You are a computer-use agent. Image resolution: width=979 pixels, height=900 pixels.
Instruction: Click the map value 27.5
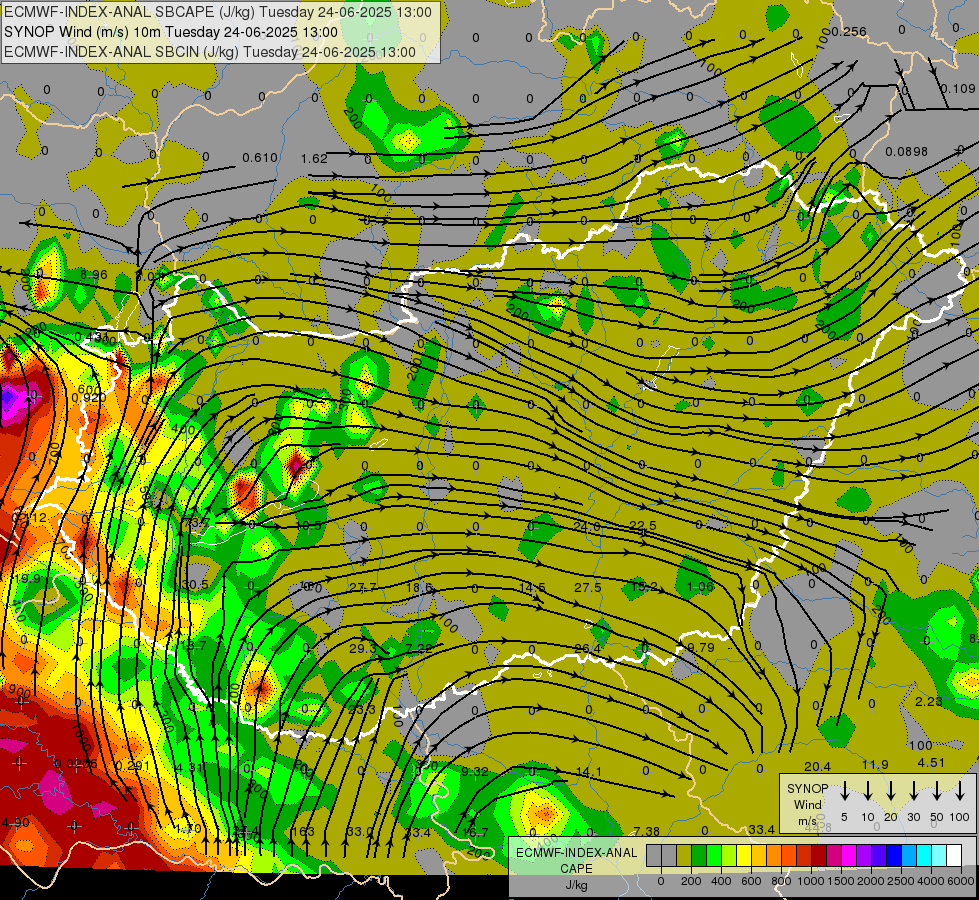click(588, 587)
